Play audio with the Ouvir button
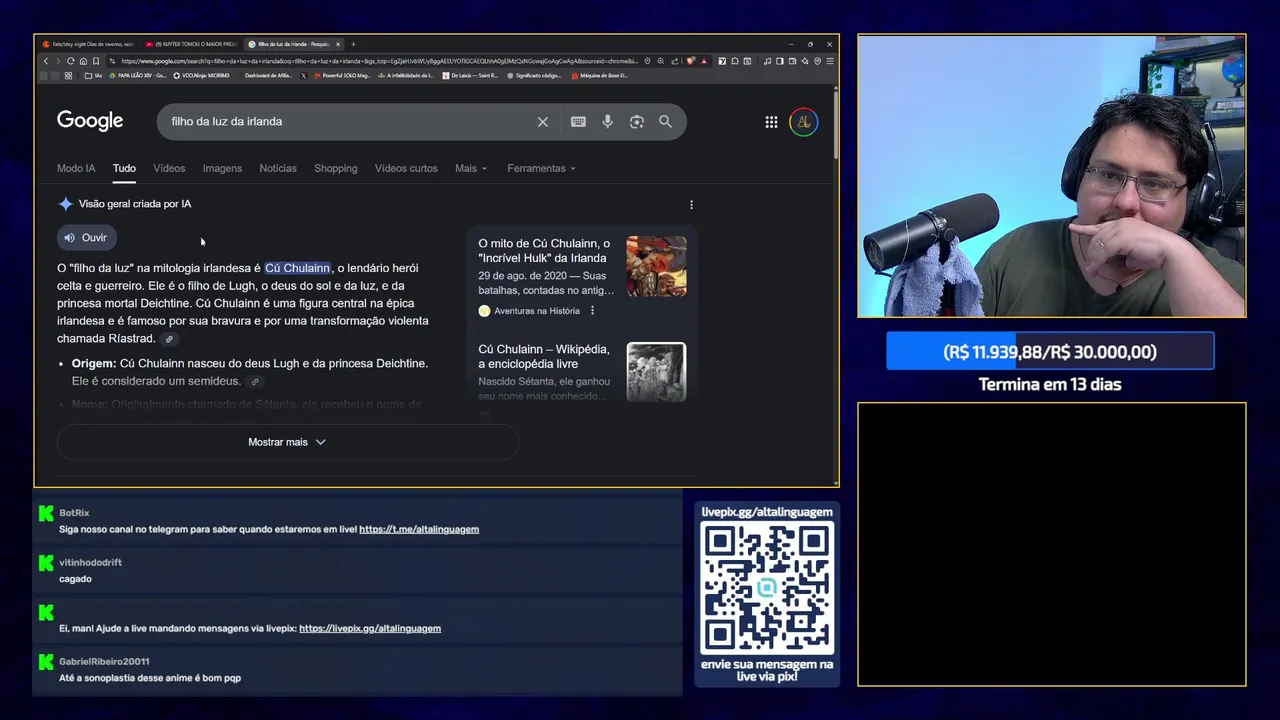The width and height of the screenshot is (1280, 720). (86, 238)
